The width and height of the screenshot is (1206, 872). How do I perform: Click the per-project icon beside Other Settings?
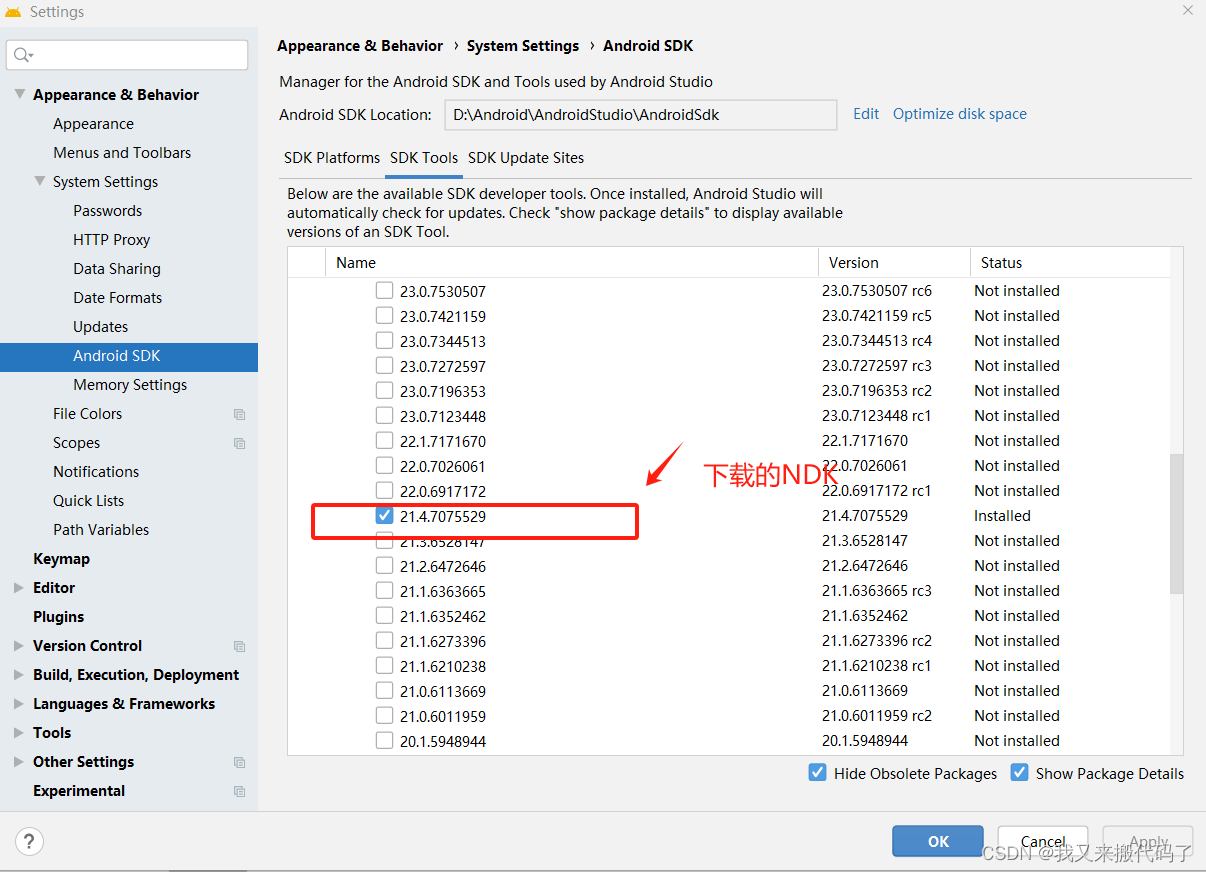pos(239,761)
